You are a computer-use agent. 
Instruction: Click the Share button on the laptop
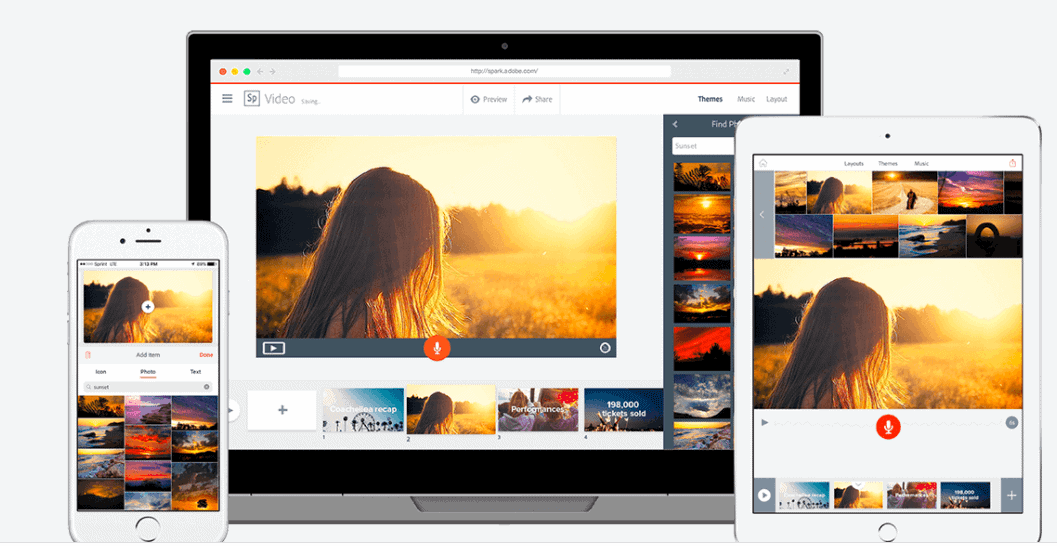[x=537, y=99]
